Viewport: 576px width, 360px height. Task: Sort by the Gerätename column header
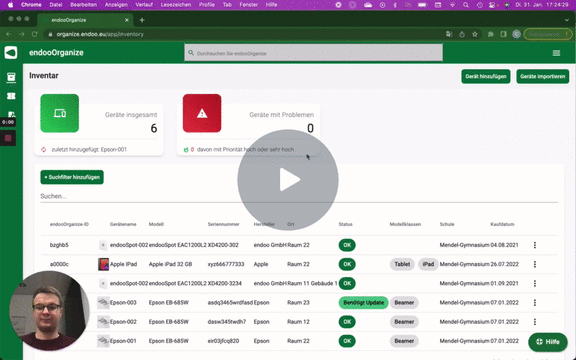coord(123,224)
